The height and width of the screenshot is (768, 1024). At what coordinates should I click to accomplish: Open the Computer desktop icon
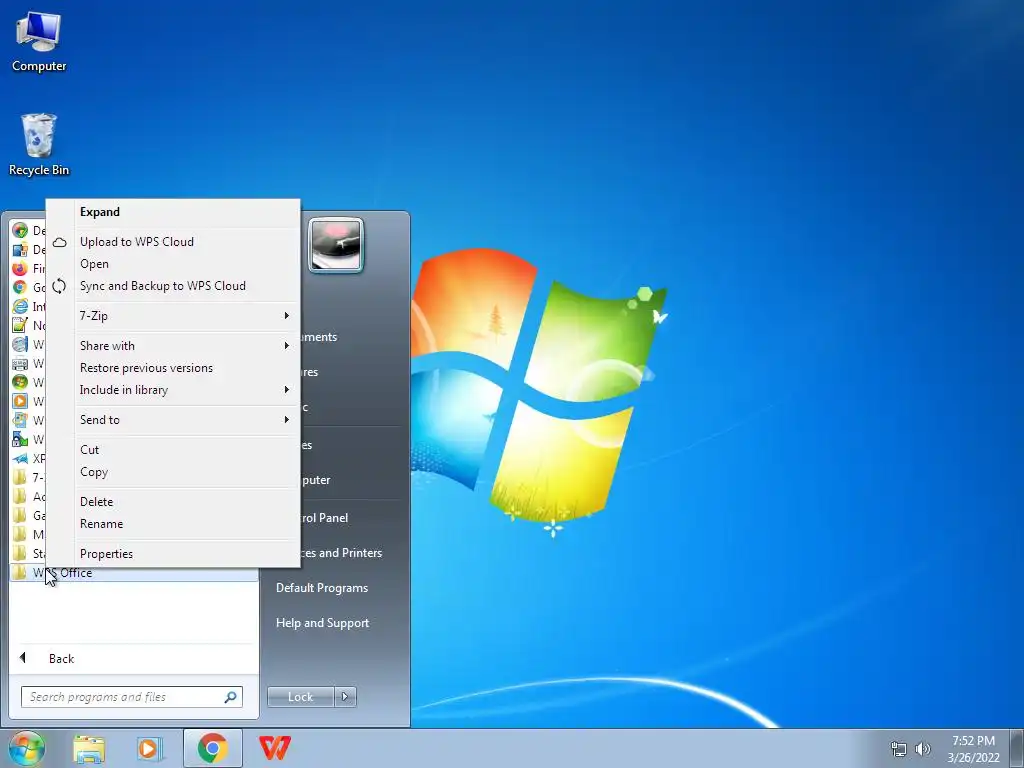pyautogui.click(x=39, y=42)
